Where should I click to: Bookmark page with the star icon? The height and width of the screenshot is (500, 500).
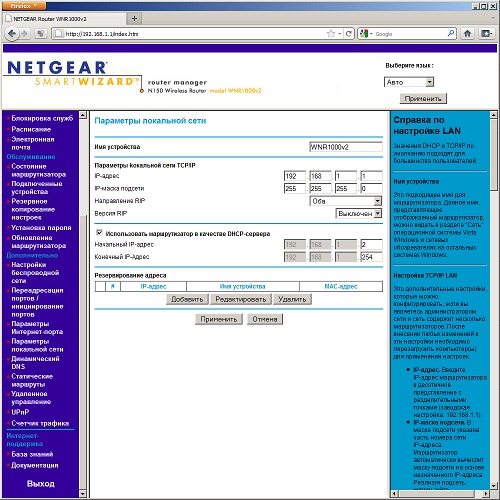click(x=331, y=34)
